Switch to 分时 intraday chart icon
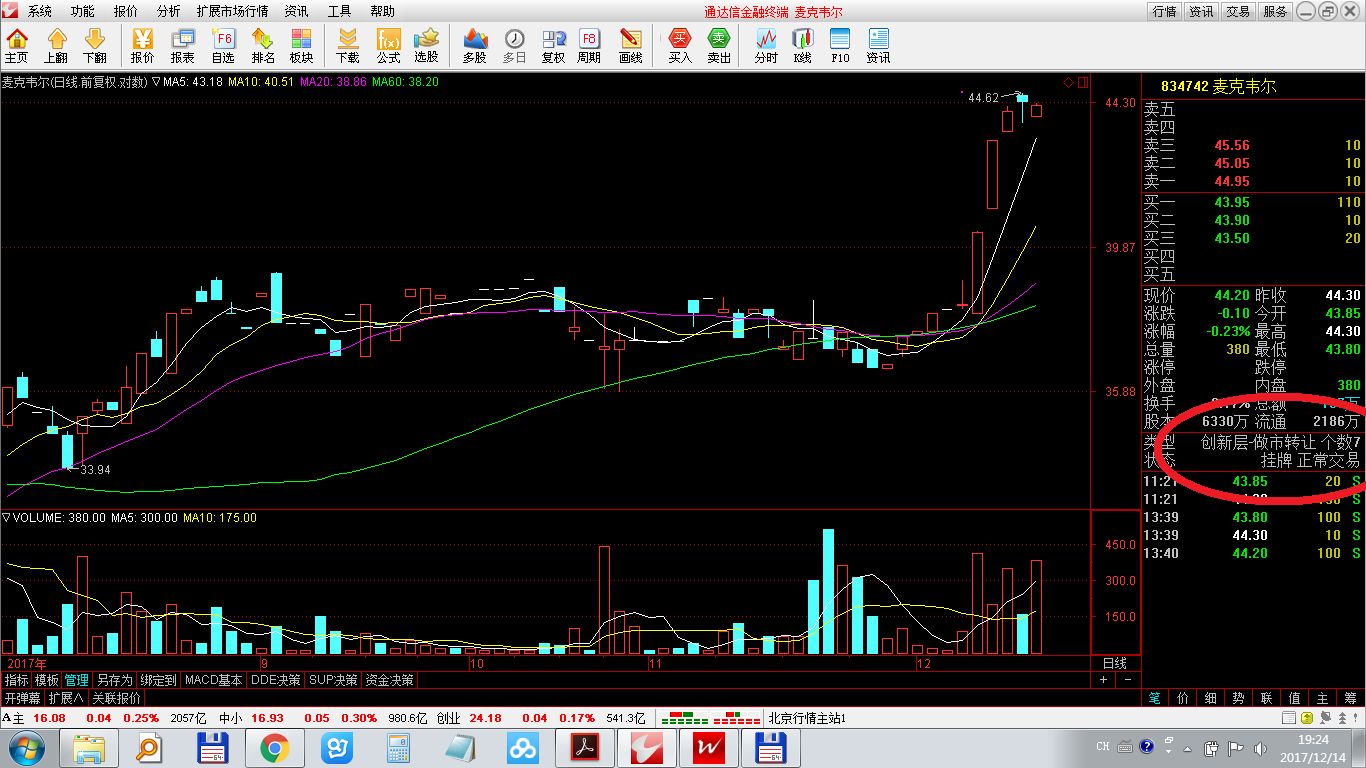The width and height of the screenshot is (1366, 768). pos(766,46)
